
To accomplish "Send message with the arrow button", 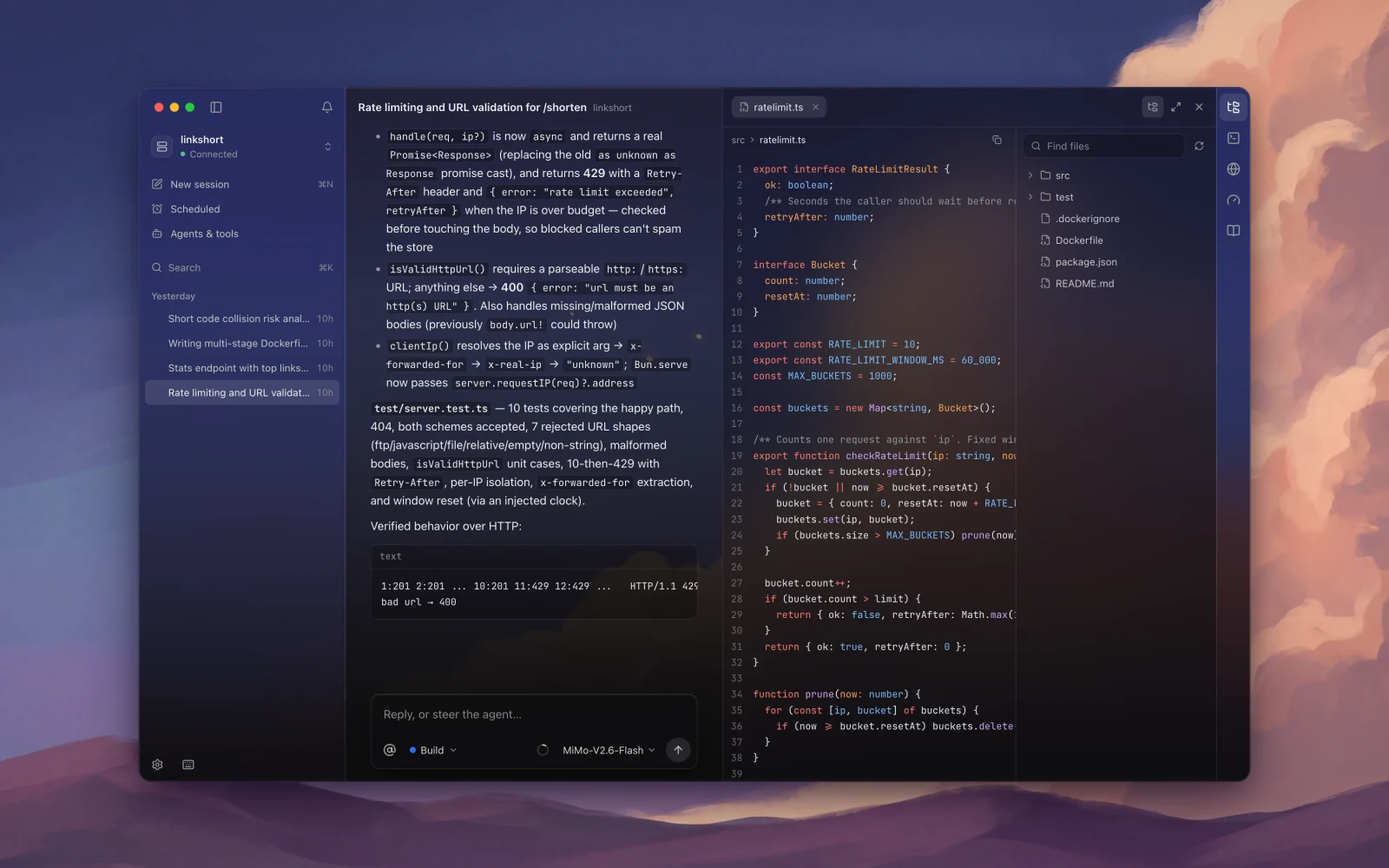I will [678, 750].
